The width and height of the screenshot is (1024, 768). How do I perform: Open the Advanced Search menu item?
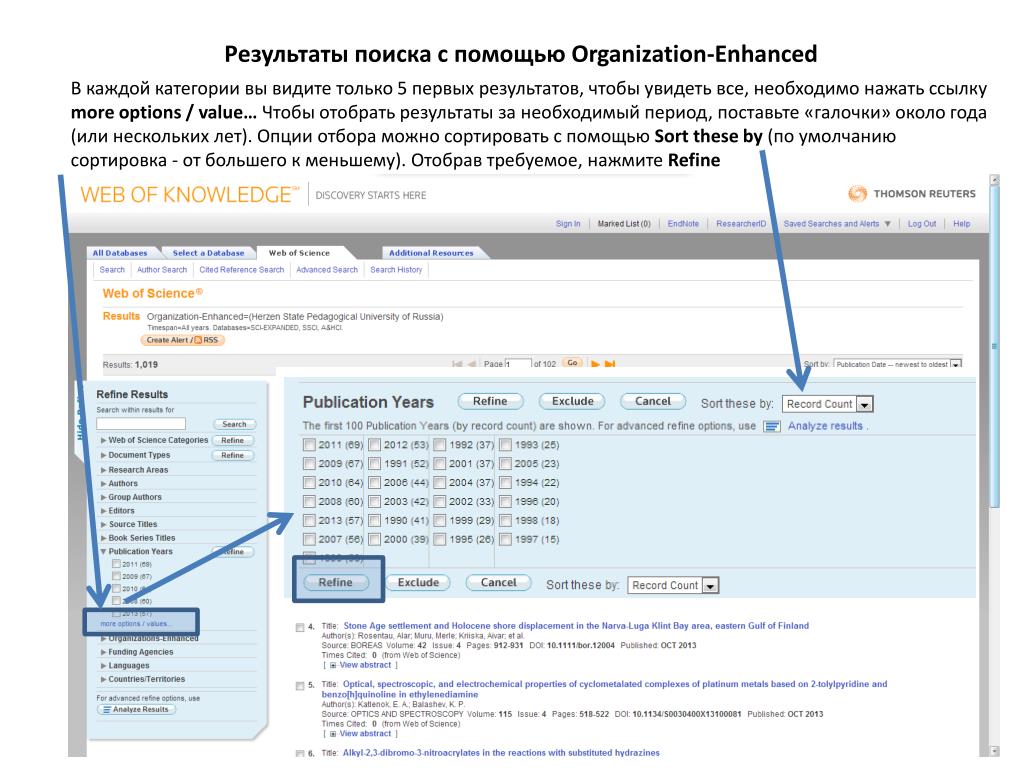(327, 270)
